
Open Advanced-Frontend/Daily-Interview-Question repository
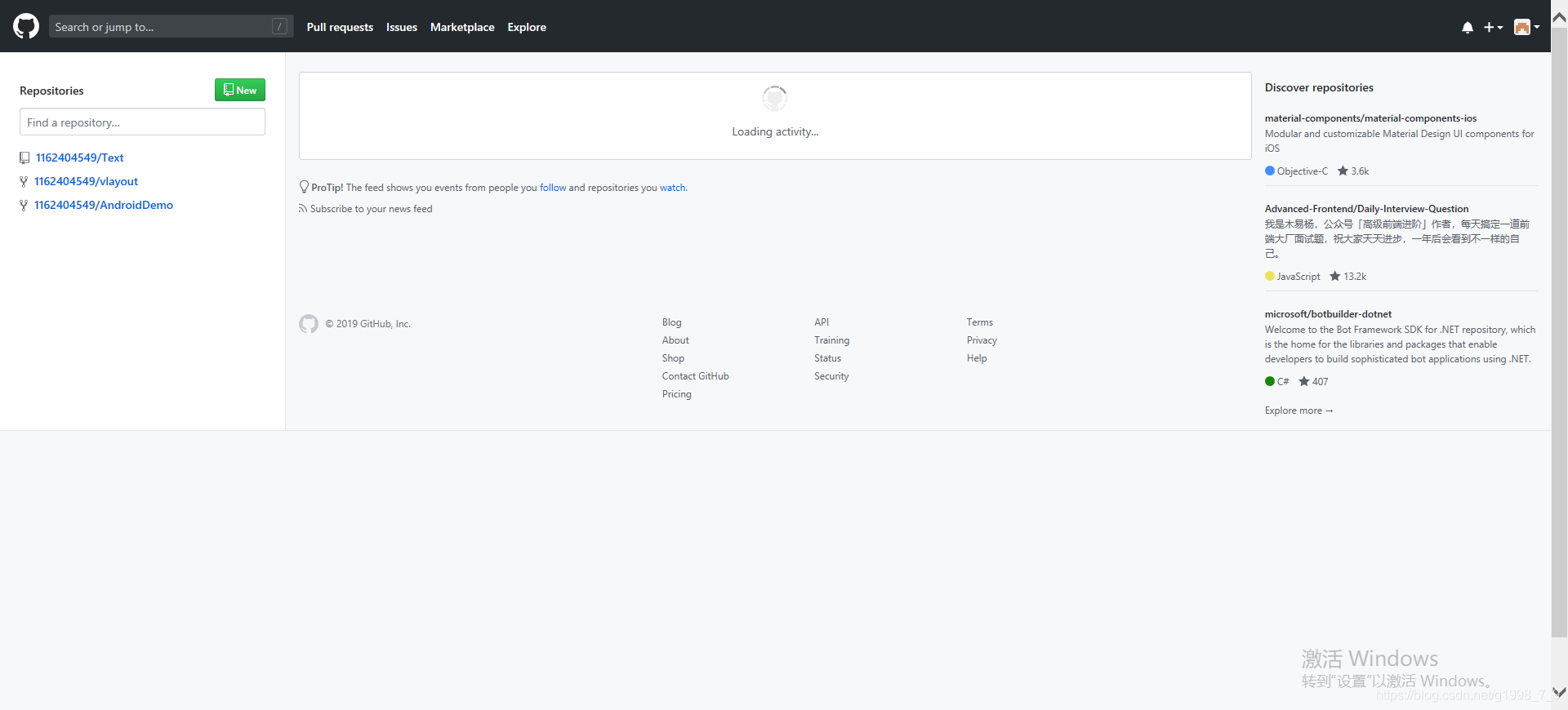point(1366,209)
